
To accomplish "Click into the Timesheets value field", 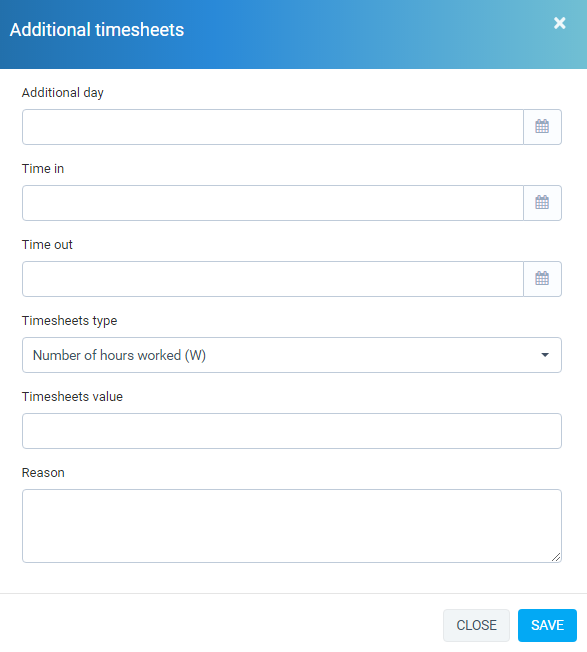I will 292,431.
